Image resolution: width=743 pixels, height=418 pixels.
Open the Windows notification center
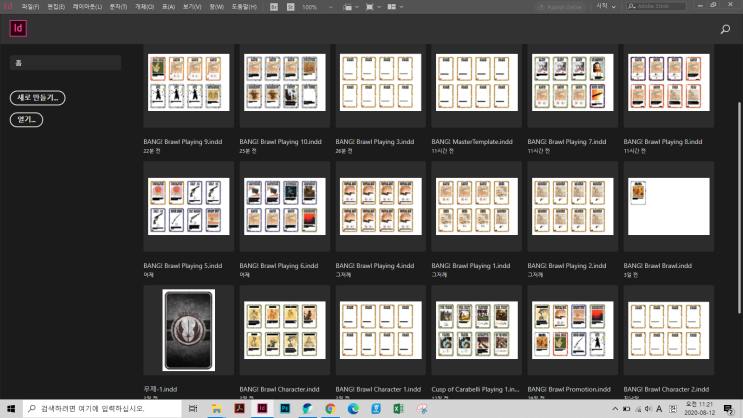tap(728, 409)
